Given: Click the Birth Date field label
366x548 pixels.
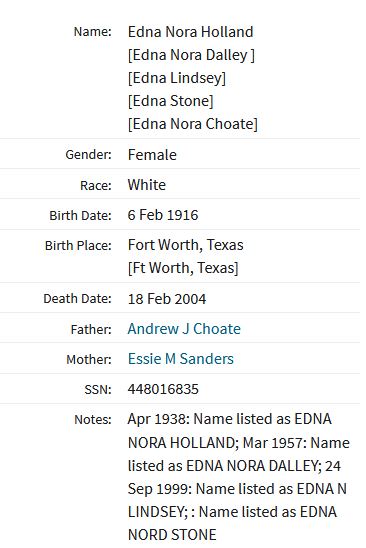Looking at the screenshot, I should pos(80,215).
